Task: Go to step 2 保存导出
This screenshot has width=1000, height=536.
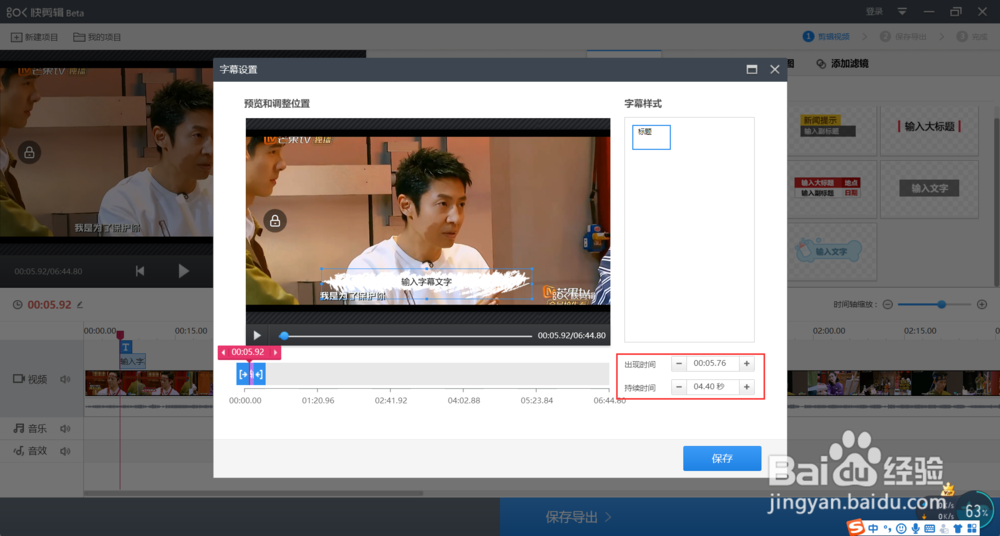Action: [903, 36]
